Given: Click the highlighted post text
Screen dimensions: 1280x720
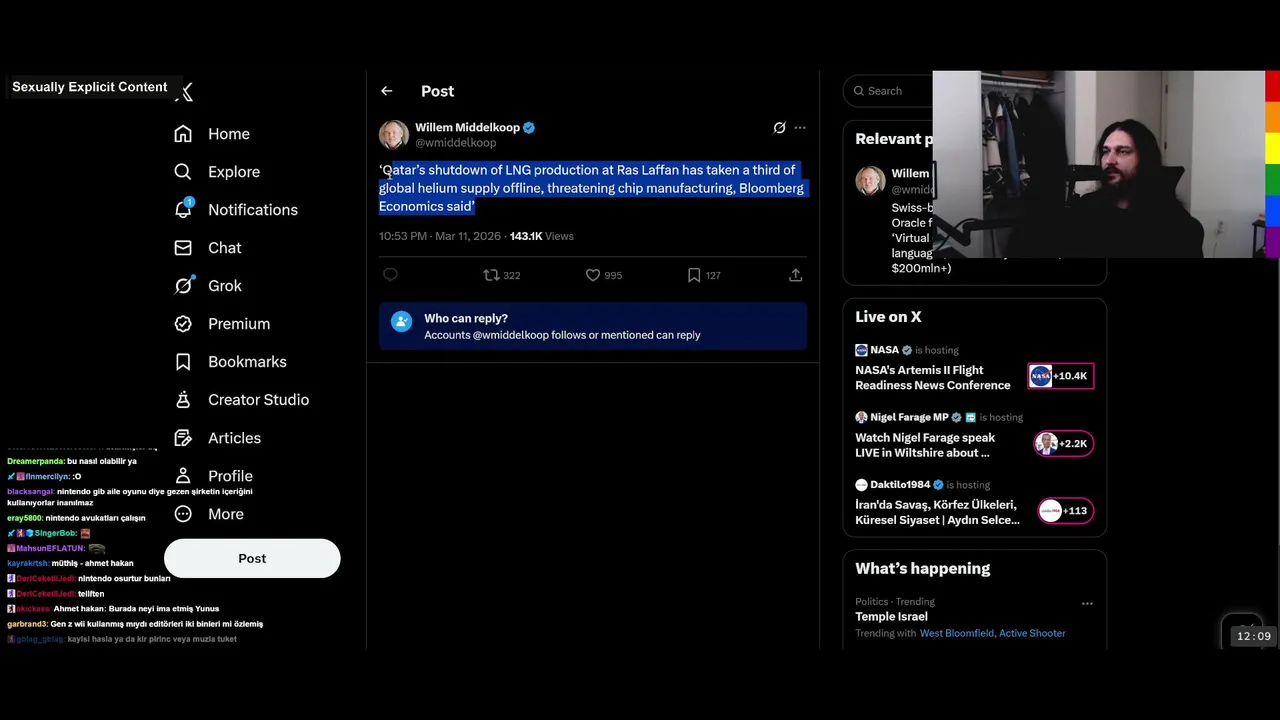Looking at the screenshot, I should (591, 188).
